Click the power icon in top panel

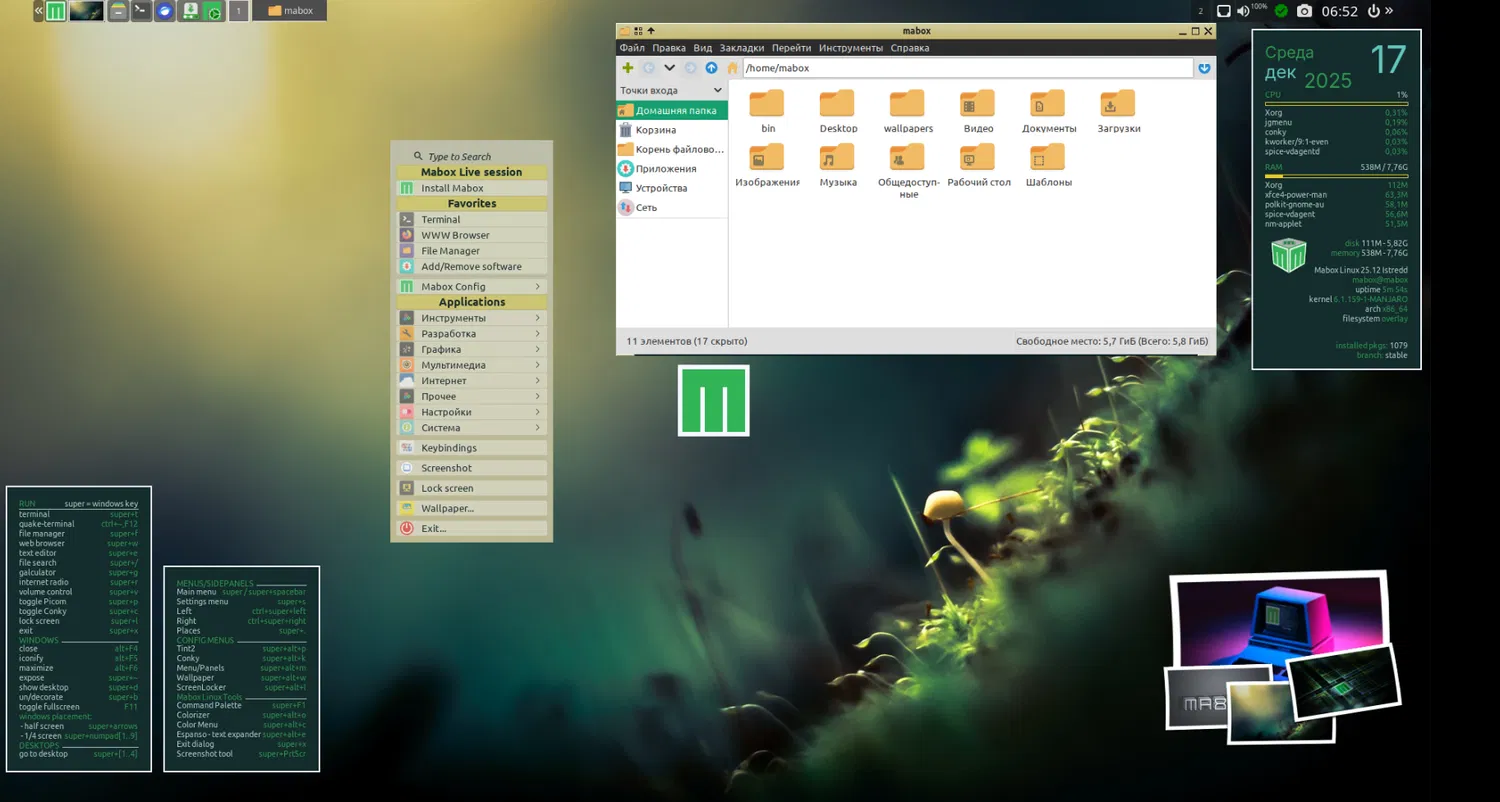coord(1373,11)
